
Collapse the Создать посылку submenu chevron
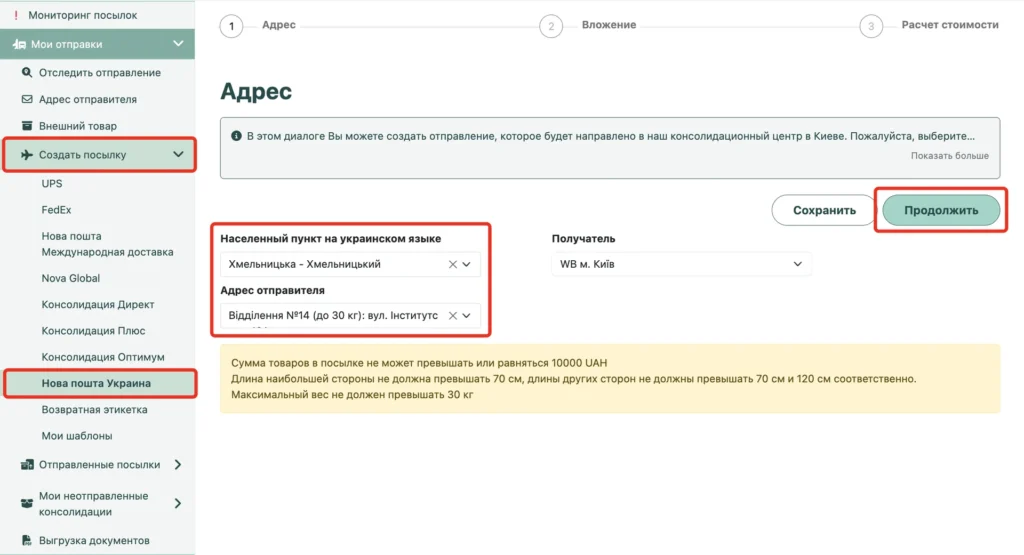point(178,155)
